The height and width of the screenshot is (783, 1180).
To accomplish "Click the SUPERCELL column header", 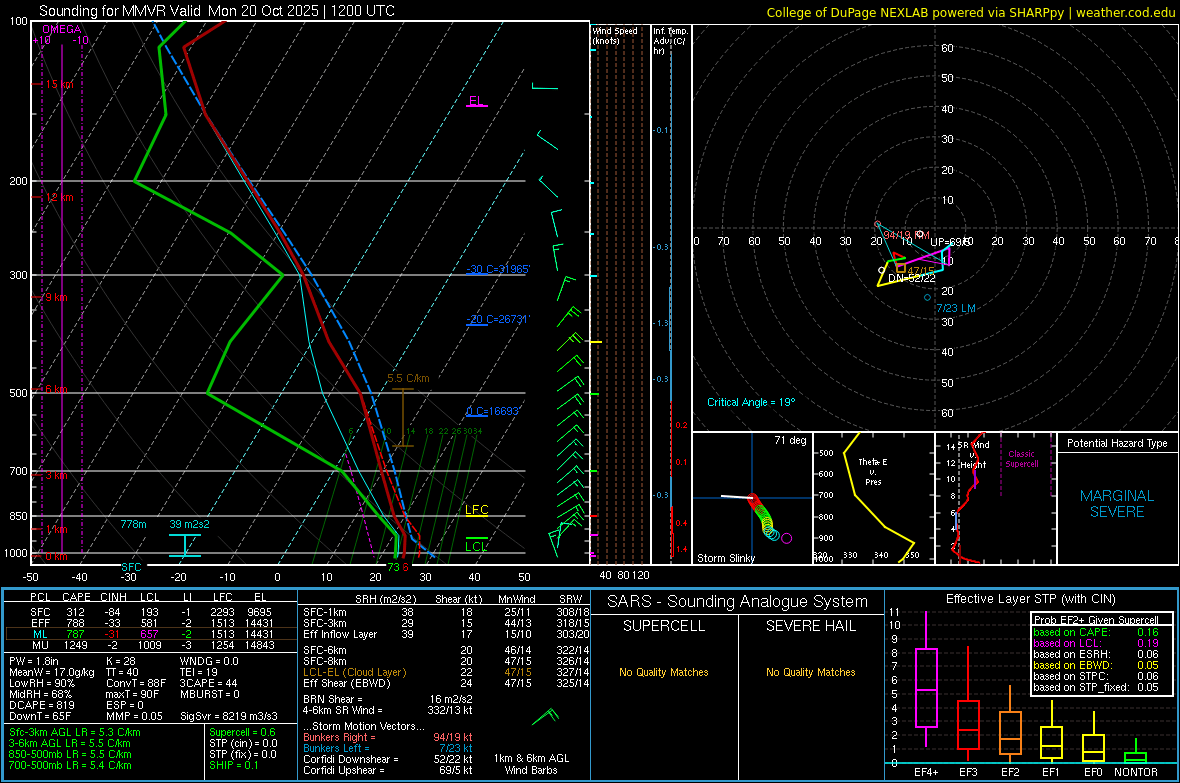I will point(664,626).
